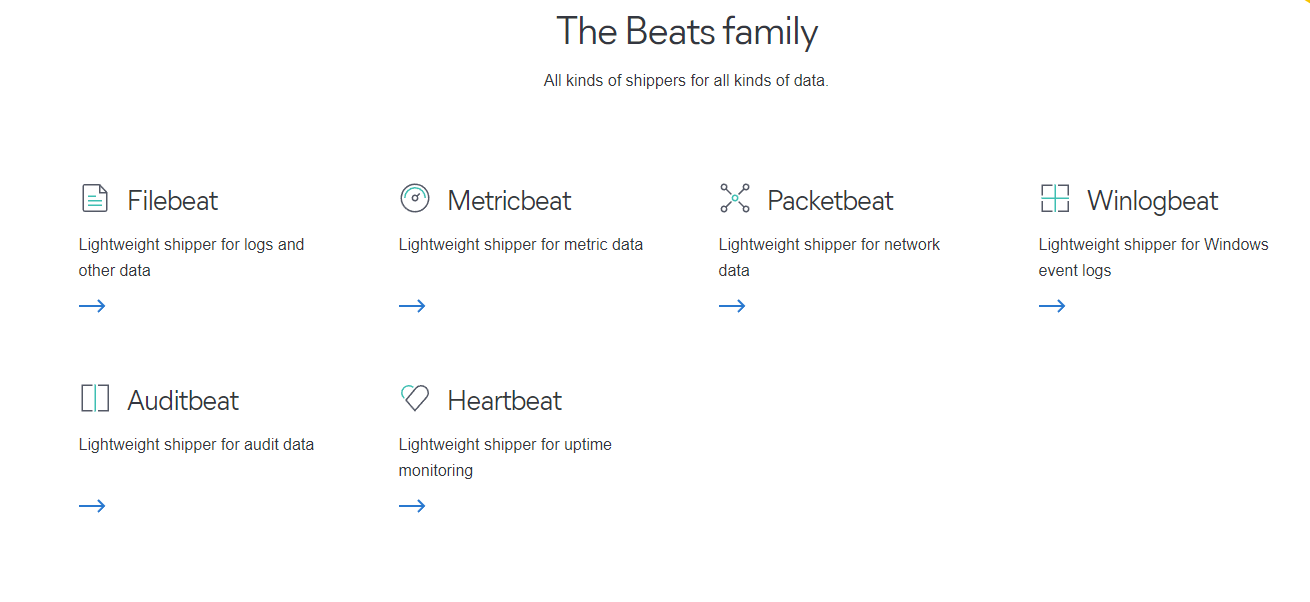Viewport: 1310px width, 602px height.
Task: Click the Packetbeat network nodes icon
Action: 734,198
